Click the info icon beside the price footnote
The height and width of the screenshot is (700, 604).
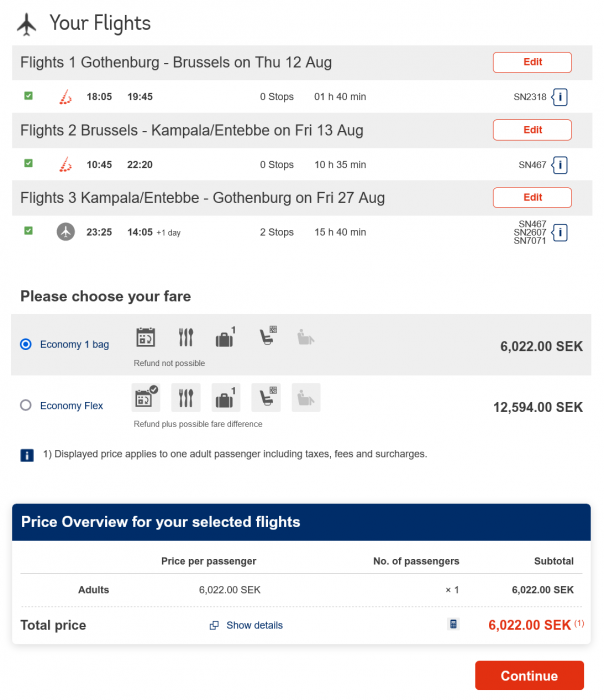point(27,455)
